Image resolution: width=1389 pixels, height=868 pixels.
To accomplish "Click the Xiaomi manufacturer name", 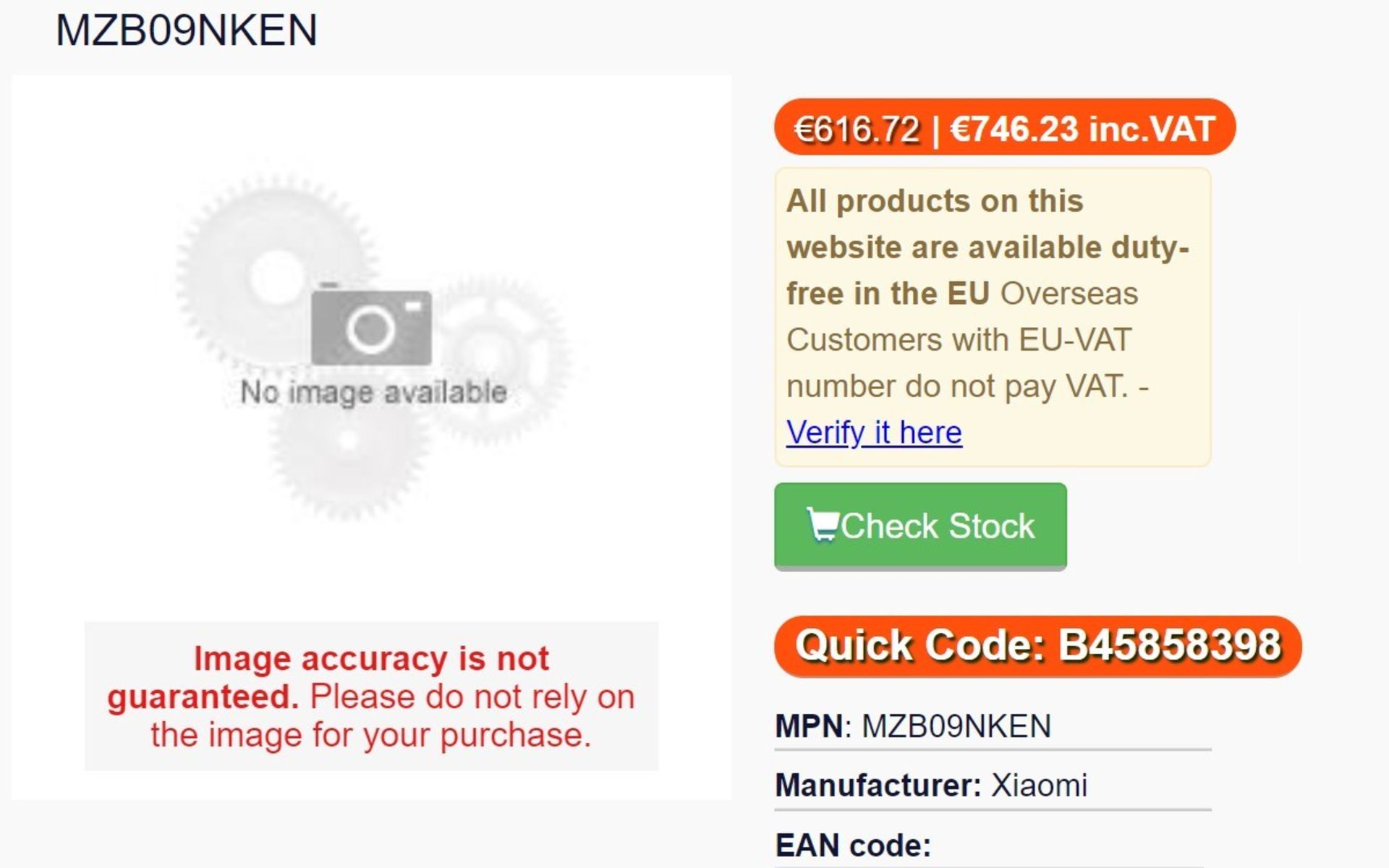I will coord(1039,785).
